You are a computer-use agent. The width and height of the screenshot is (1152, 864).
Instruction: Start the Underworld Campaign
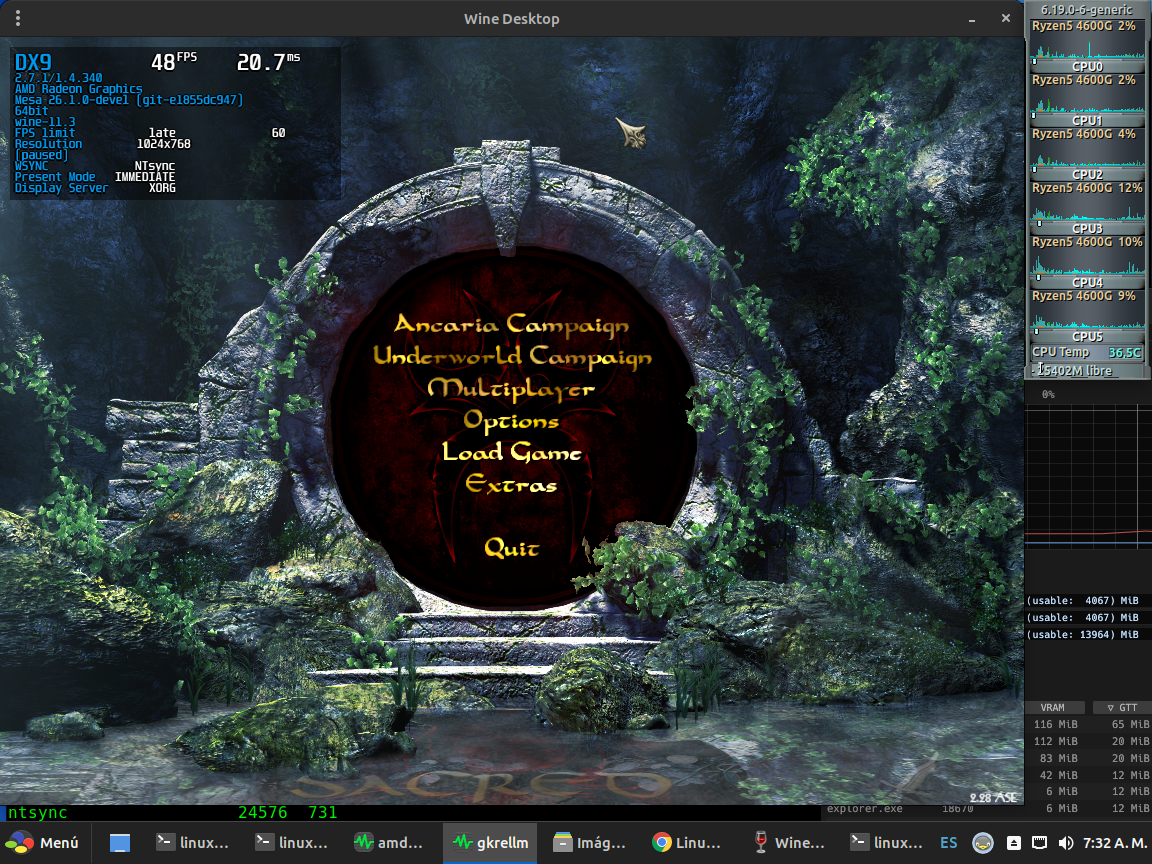[x=512, y=356]
